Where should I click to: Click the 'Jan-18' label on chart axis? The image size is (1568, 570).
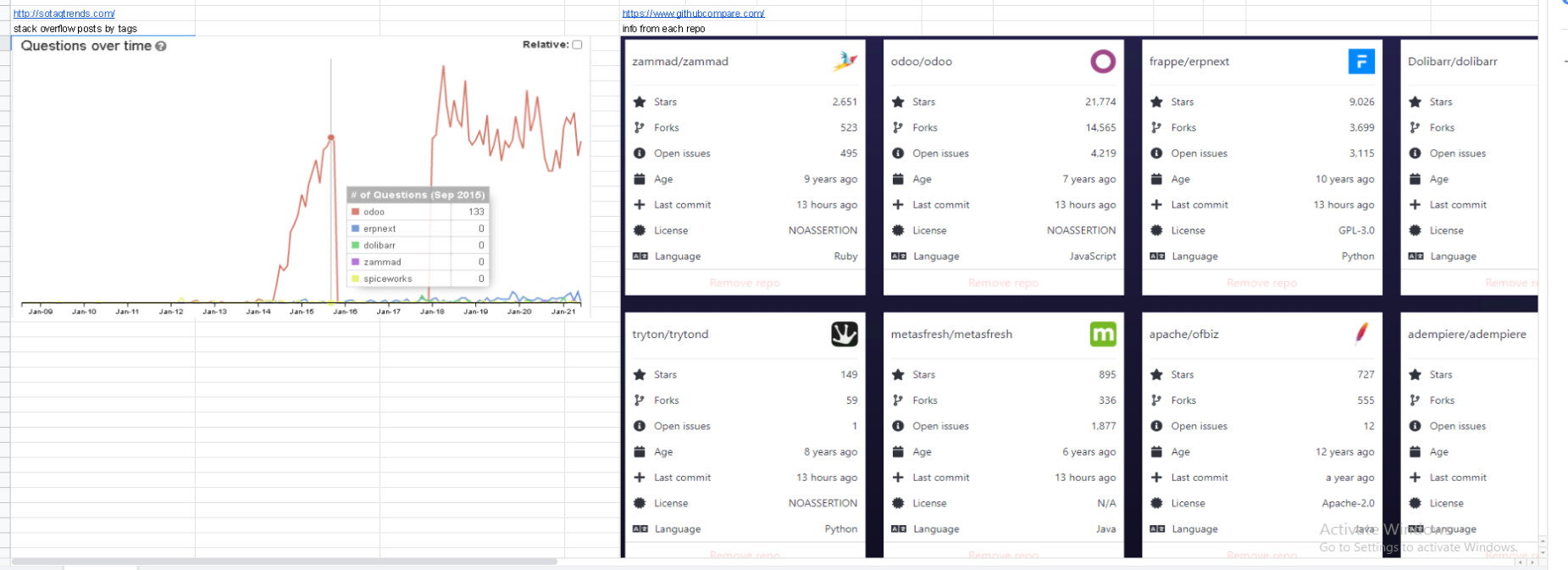point(432,312)
